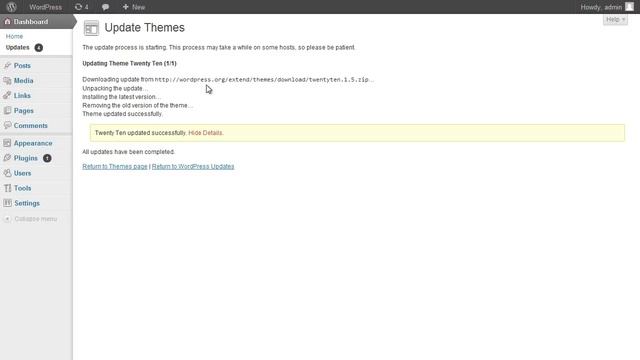Return to Themes page link

tap(115, 167)
